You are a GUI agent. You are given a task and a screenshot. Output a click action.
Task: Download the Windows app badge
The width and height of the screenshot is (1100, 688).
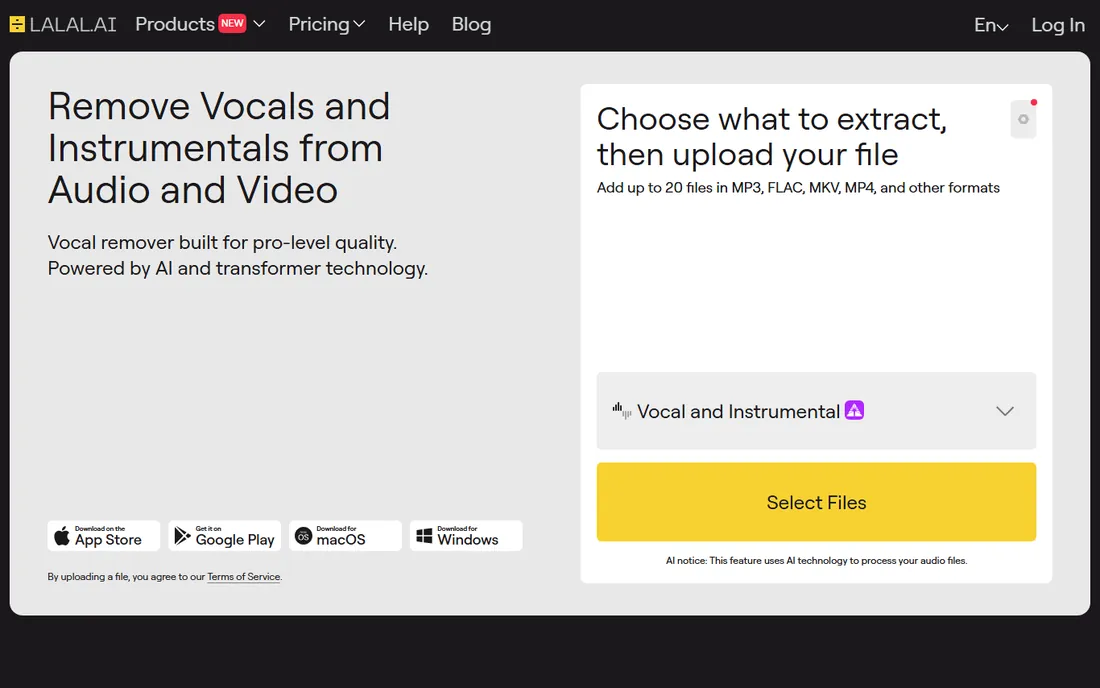coord(466,536)
